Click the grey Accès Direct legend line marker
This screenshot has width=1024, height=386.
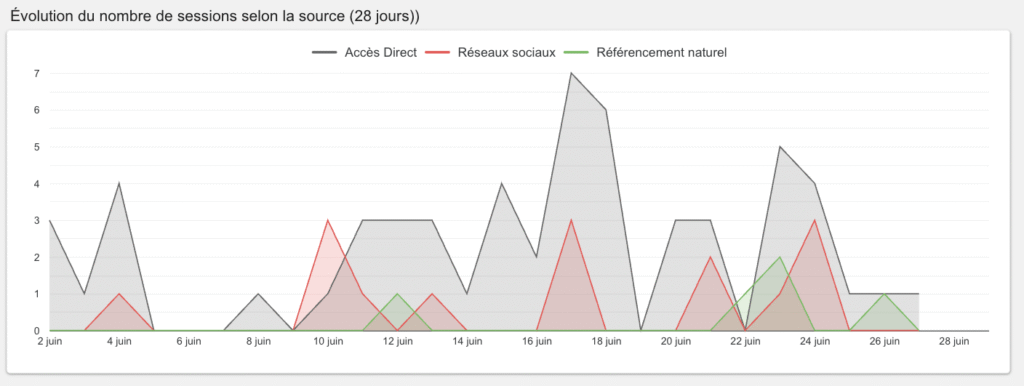click(325, 52)
